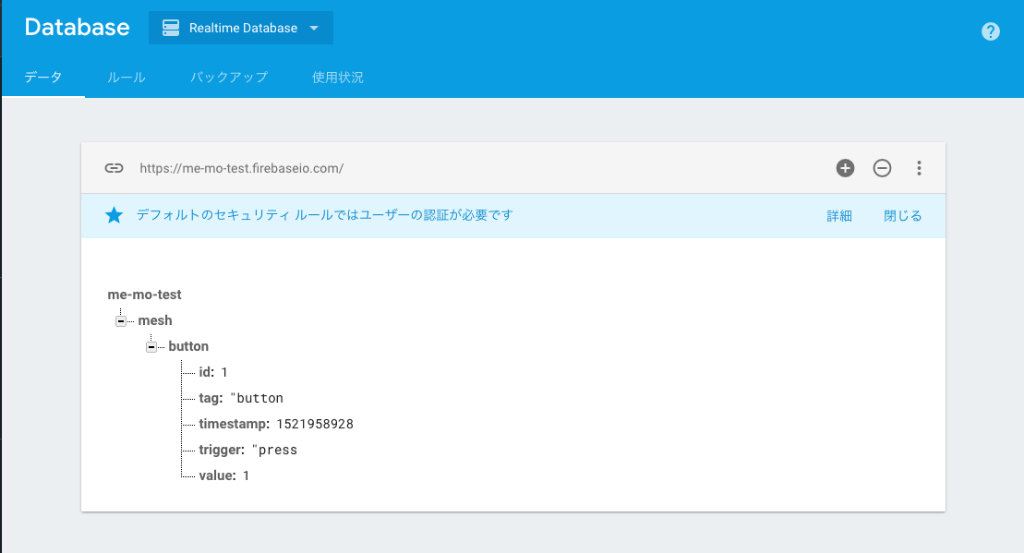This screenshot has width=1024, height=553.
Task: Click the tag key label
Action: (211, 398)
